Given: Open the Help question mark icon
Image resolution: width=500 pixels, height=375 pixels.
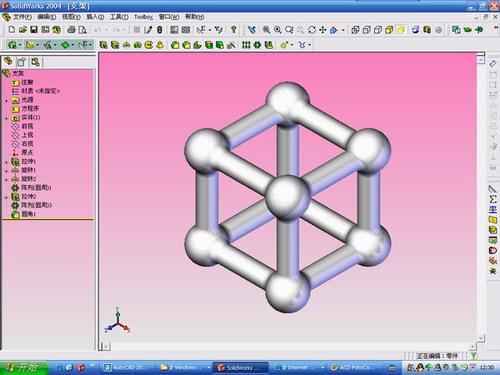Looking at the screenshot, I should 234,30.
